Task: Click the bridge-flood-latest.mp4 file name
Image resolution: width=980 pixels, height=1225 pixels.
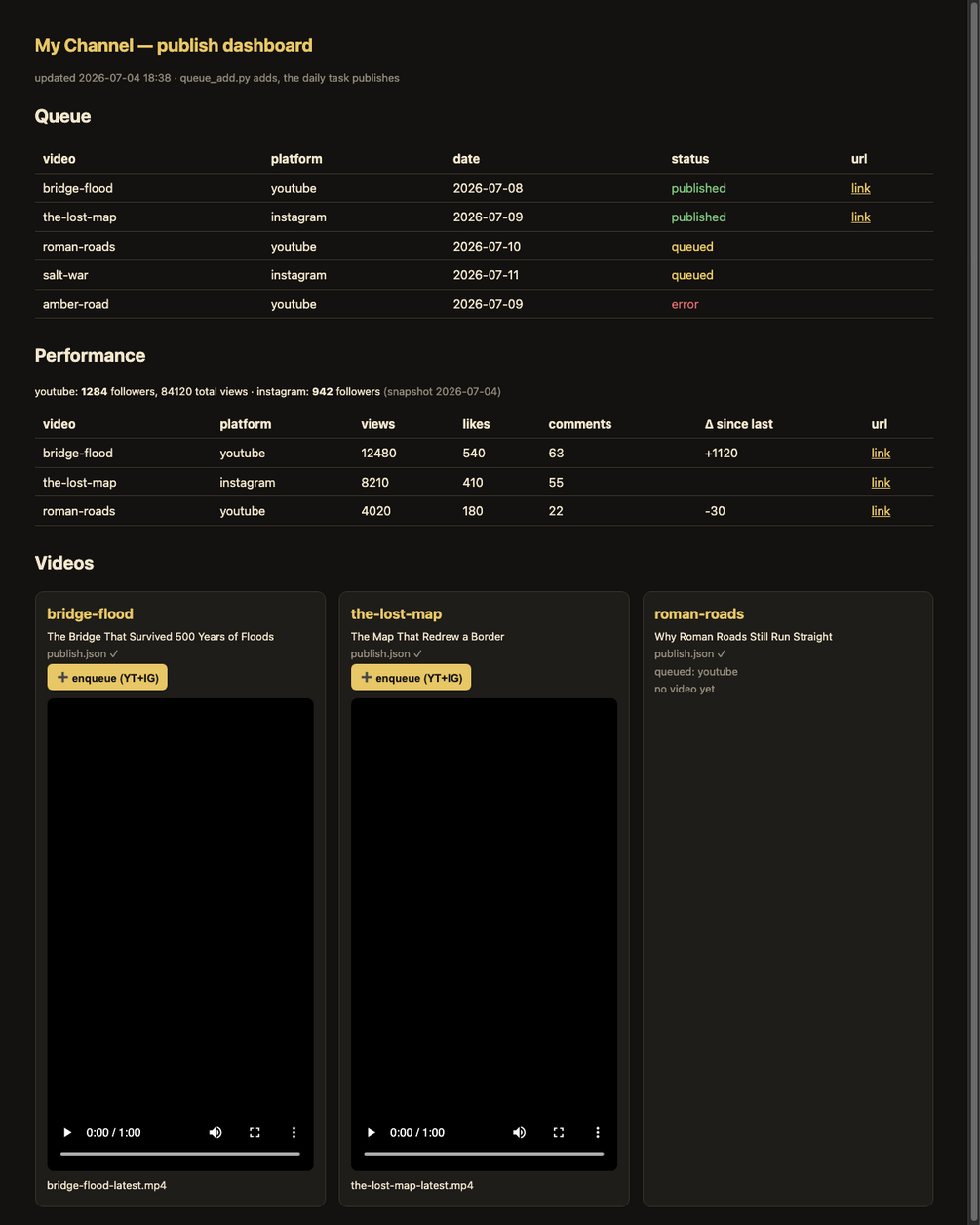Action: click(106, 1185)
